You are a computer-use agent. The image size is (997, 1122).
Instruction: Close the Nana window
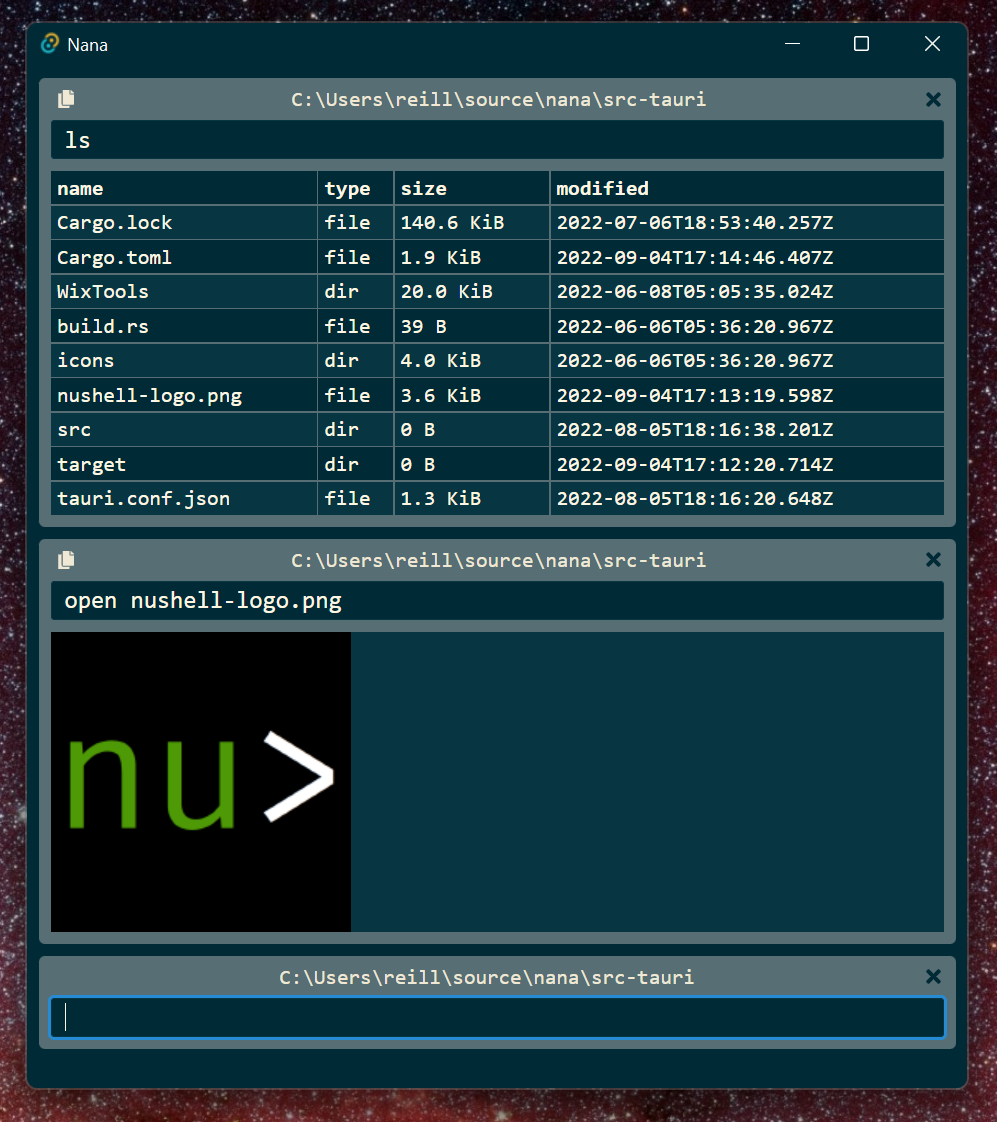932,44
